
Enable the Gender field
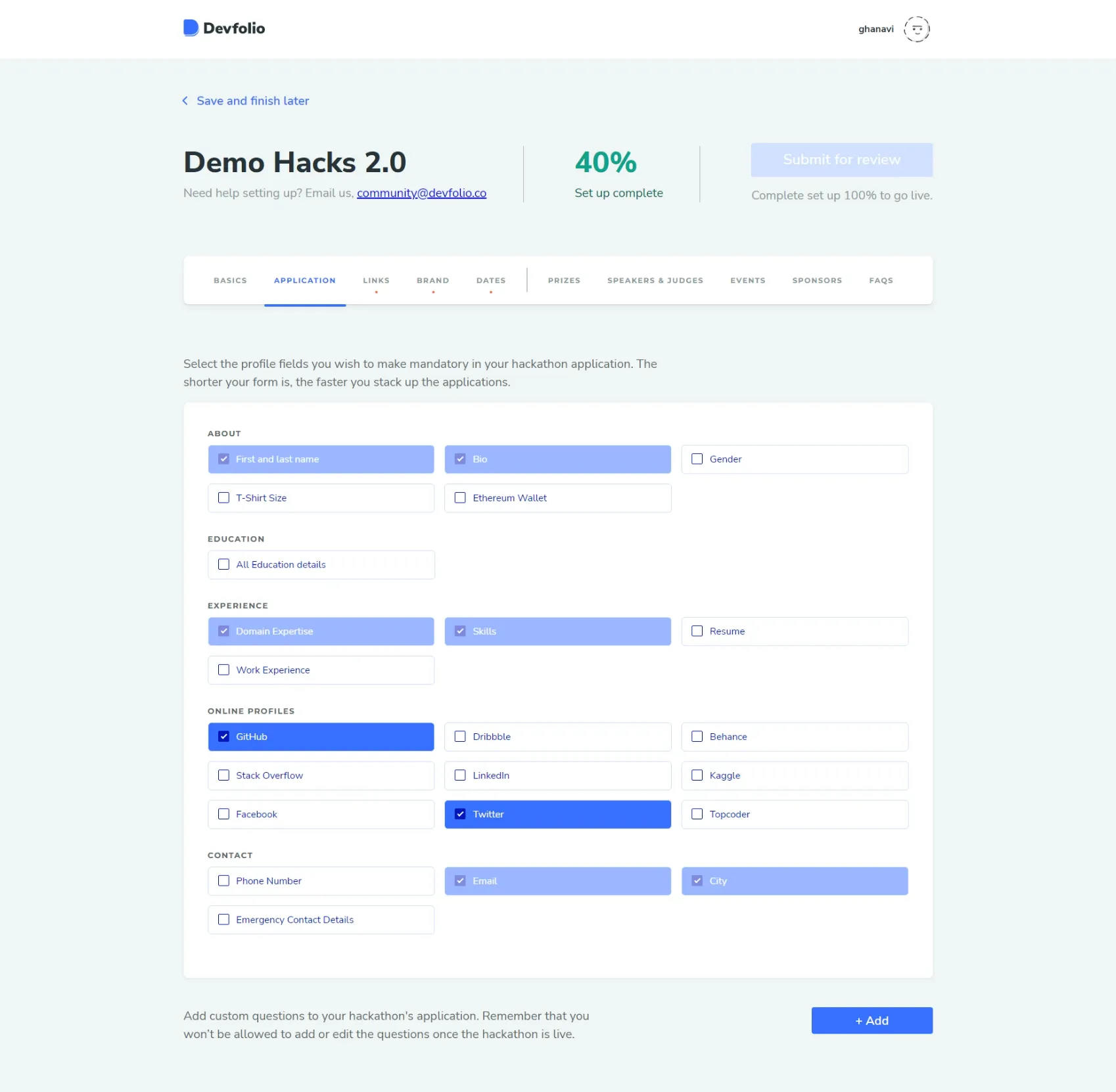tap(795, 459)
